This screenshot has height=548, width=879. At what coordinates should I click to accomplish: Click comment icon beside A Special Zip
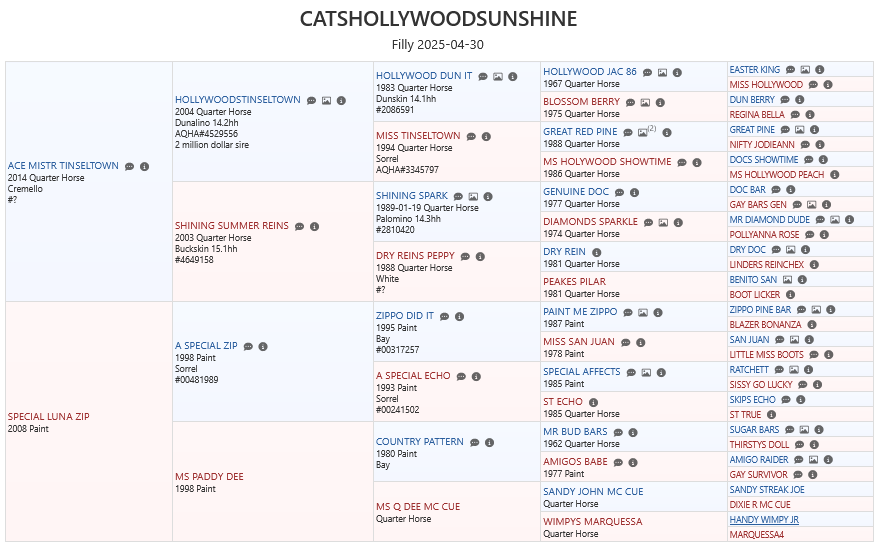(x=248, y=347)
